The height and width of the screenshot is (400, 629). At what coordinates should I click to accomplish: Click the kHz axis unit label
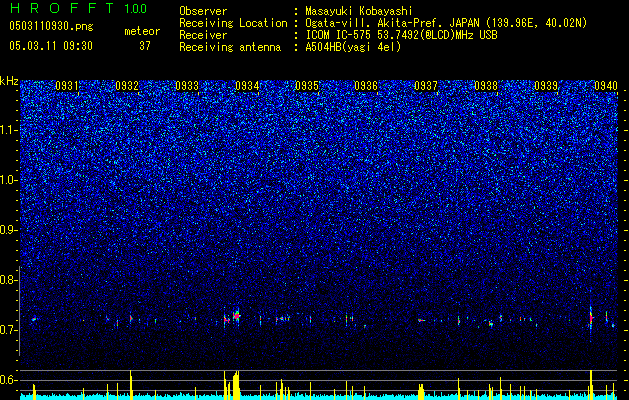(9, 81)
